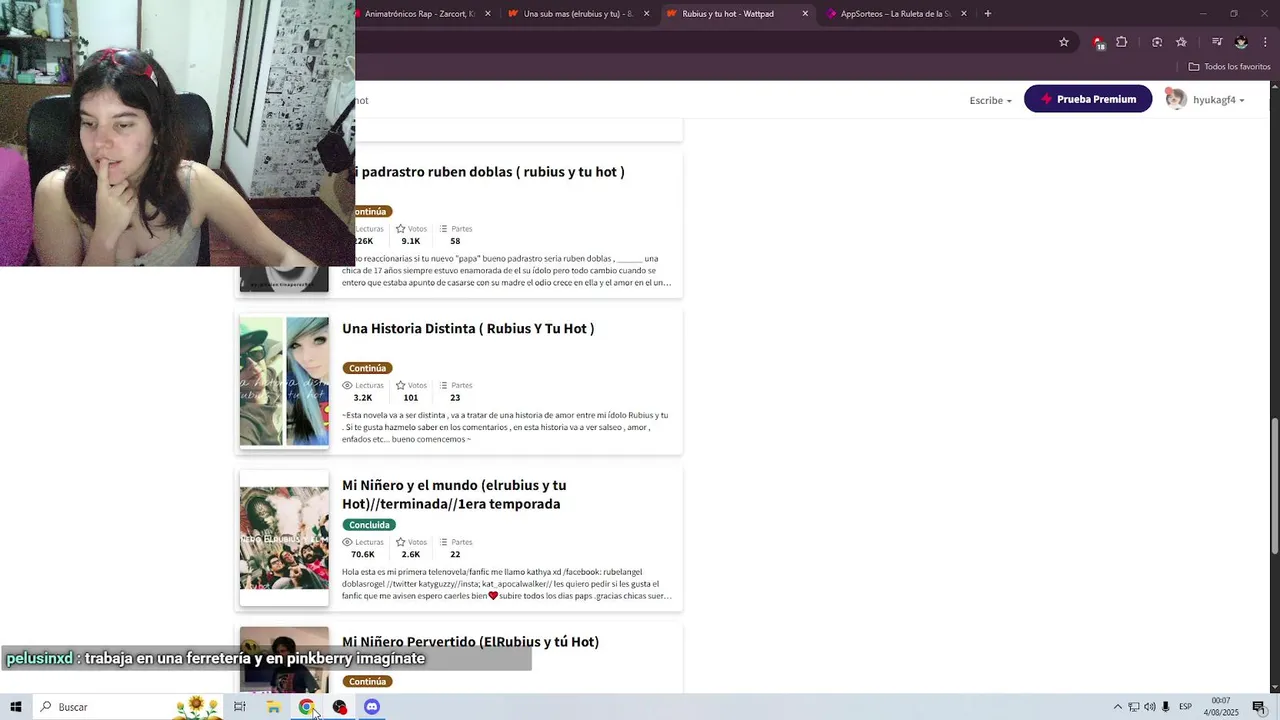Close the Animatrónicos Rap tab
Viewport: 1280px width, 720px height.
tap(488, 14)
